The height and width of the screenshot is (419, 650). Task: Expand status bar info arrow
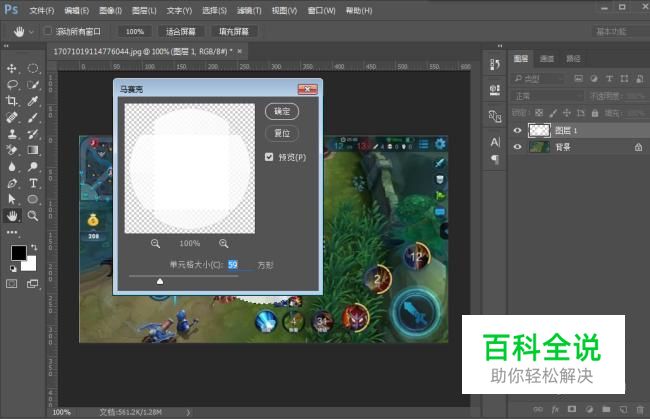[x=188, y=412]
